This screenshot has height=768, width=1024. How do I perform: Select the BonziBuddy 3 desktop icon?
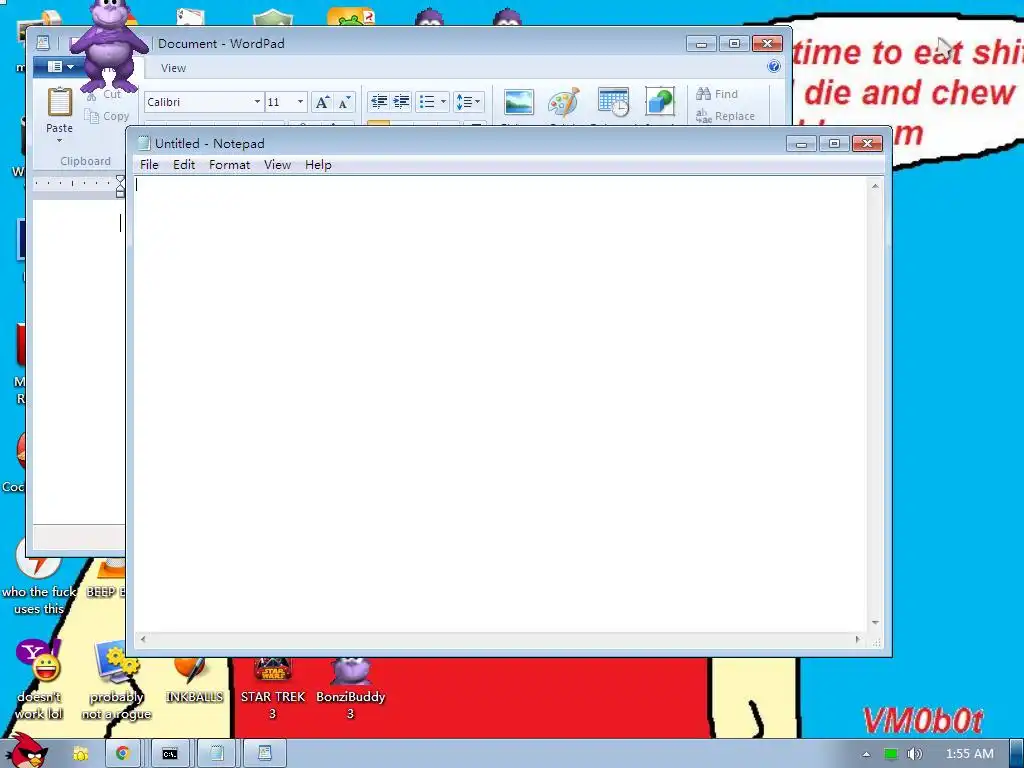coord(350,688)
